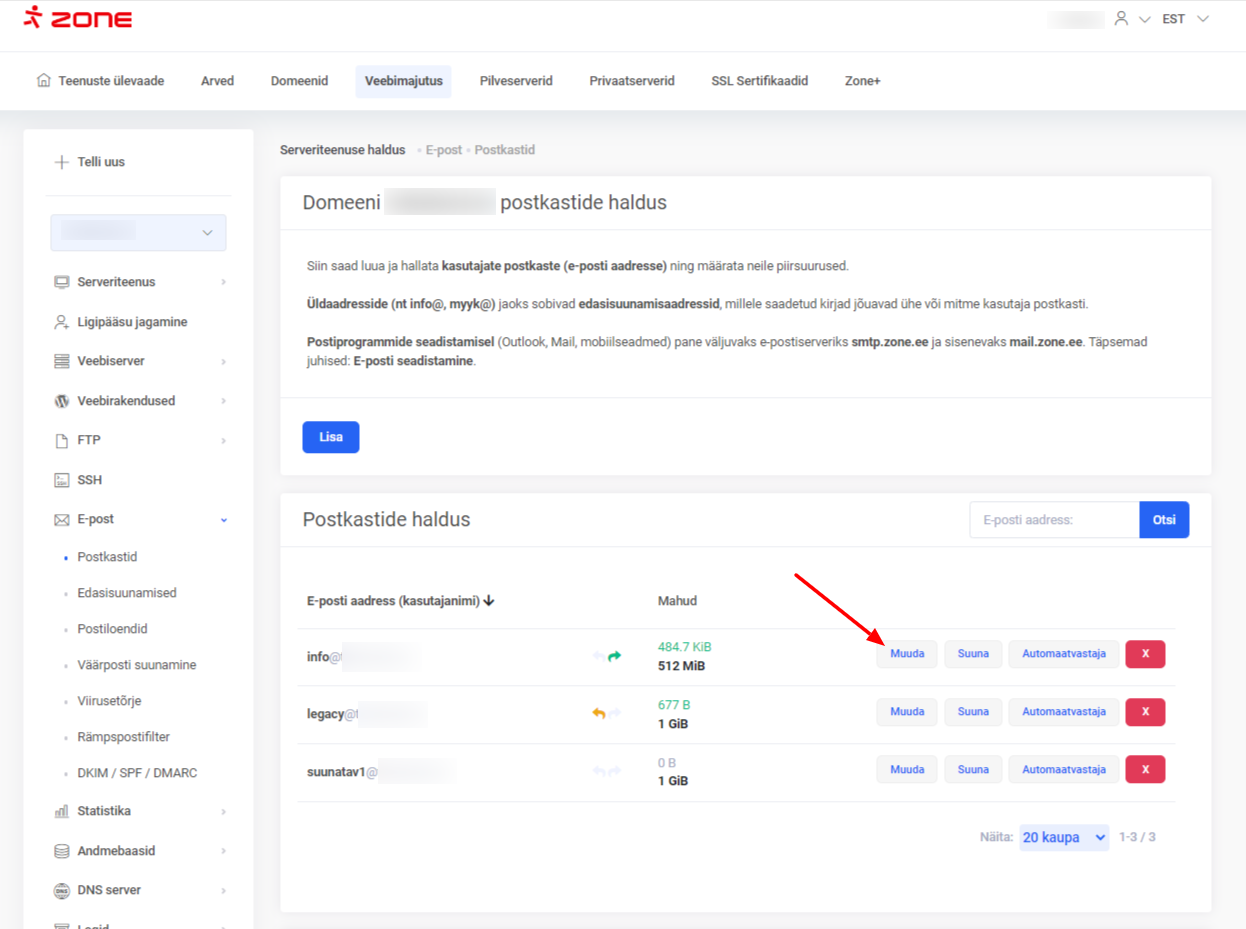The image size is (1246, 929).
Task: Delete the suunatav1 mailbox with red X
Action: pyautogui.click(x=1146, y=770)
